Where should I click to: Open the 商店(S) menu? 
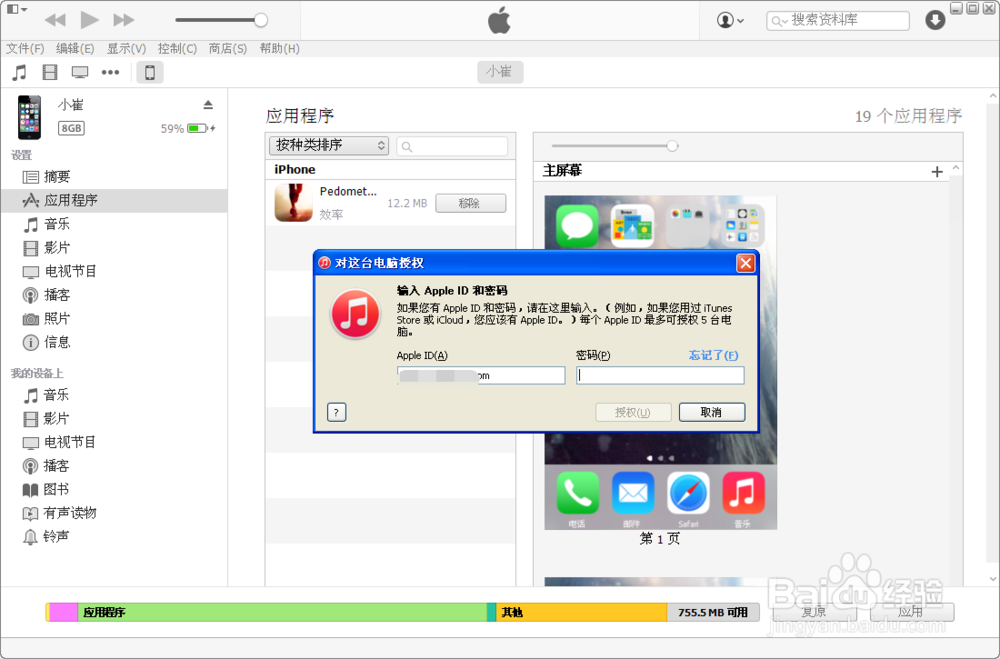point(228,48)
